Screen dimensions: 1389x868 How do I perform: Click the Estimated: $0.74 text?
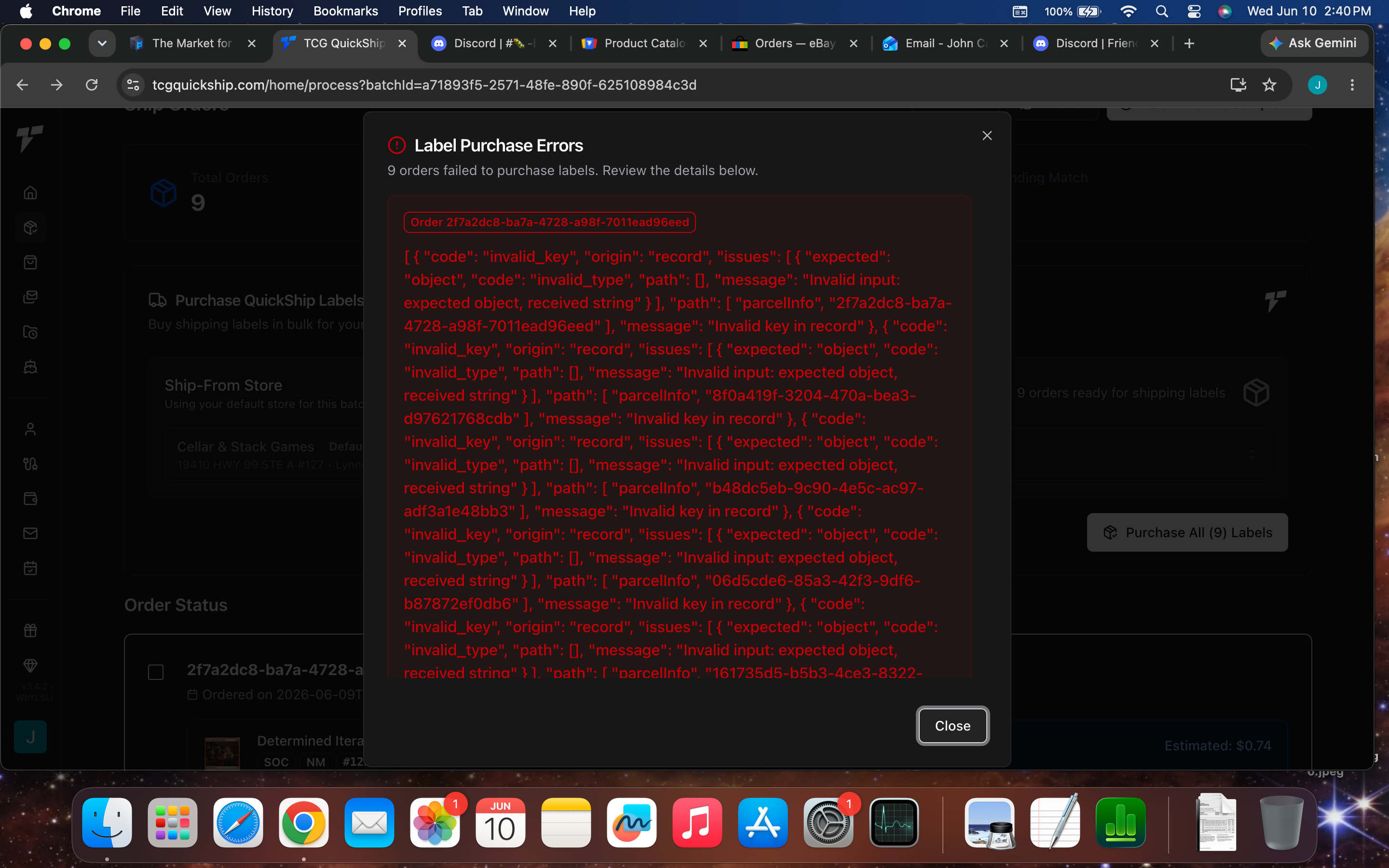pyautogui.click(x=1217, y=745)
